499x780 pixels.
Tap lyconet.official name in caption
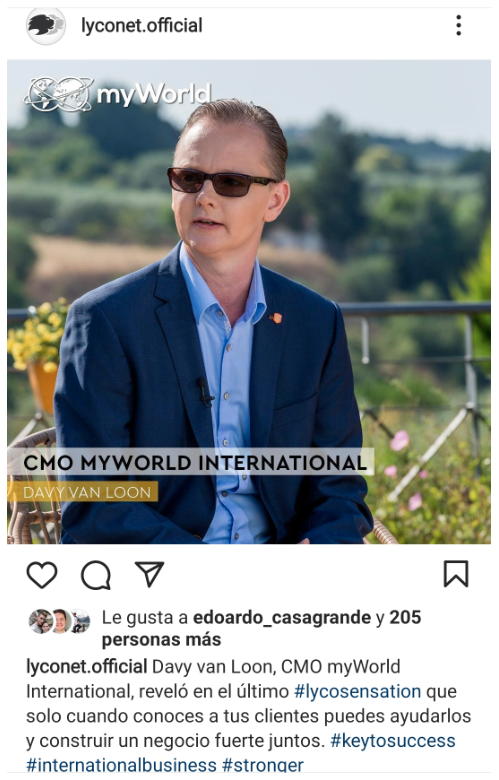click(x=87, y=667)
